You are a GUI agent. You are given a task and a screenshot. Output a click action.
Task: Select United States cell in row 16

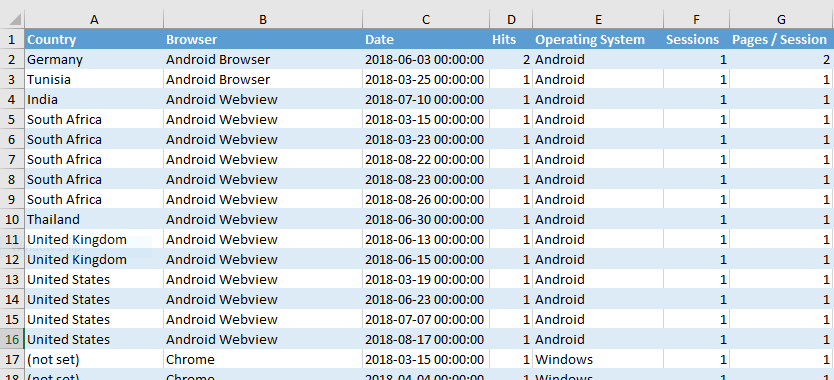(x=94, y=340)
